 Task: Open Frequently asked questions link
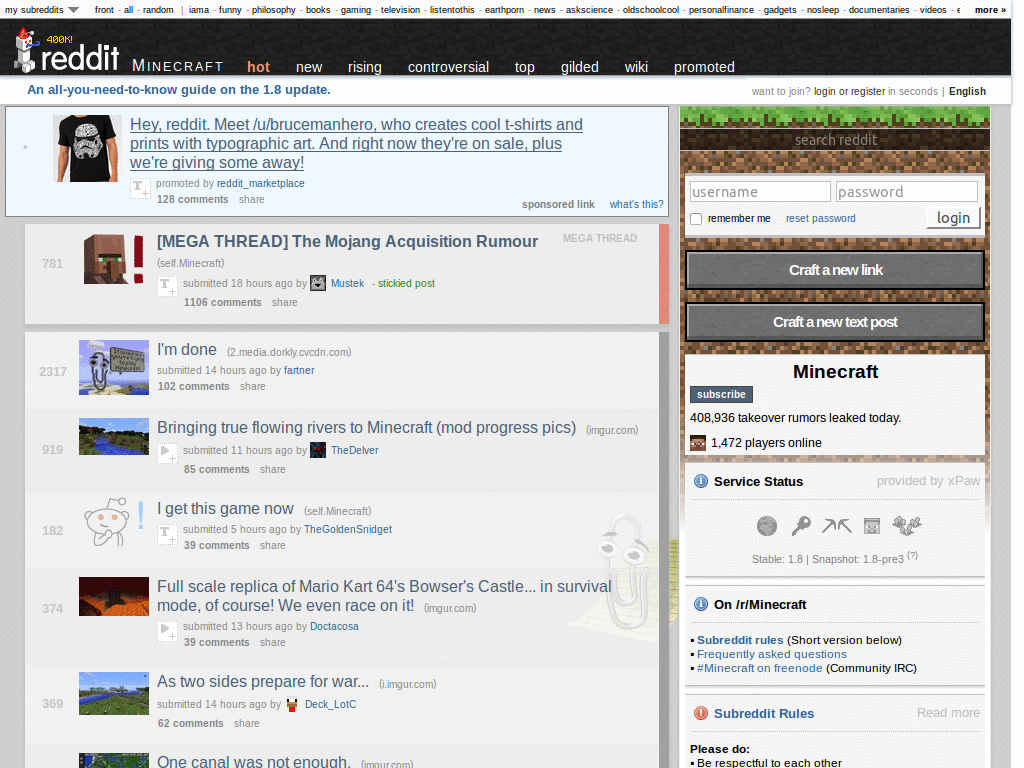[x=771, y=654]
